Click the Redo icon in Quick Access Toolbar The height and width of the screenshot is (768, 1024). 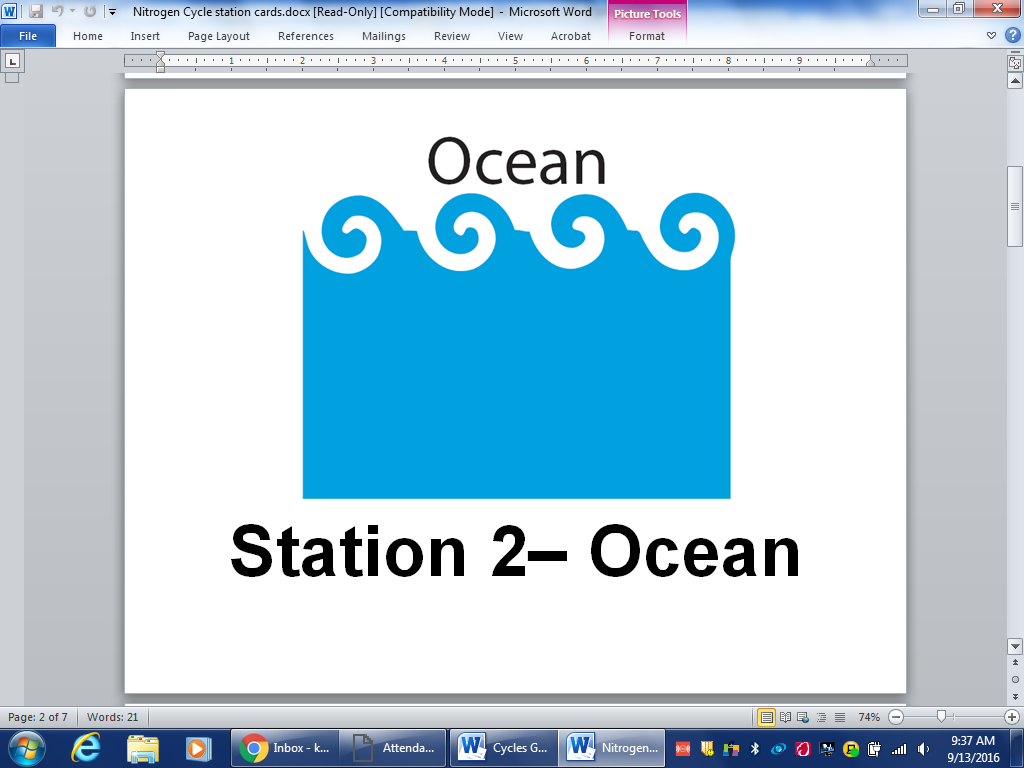(90, 11)
